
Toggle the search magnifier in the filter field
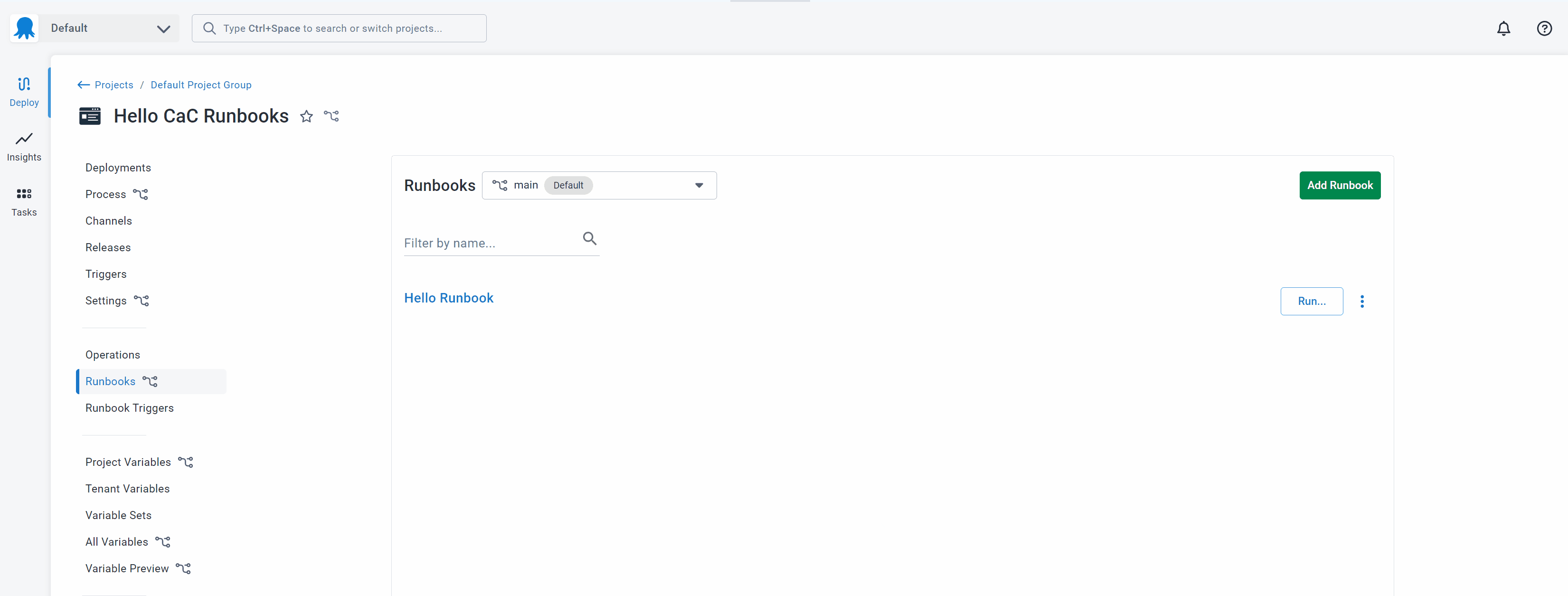(589, 239)
